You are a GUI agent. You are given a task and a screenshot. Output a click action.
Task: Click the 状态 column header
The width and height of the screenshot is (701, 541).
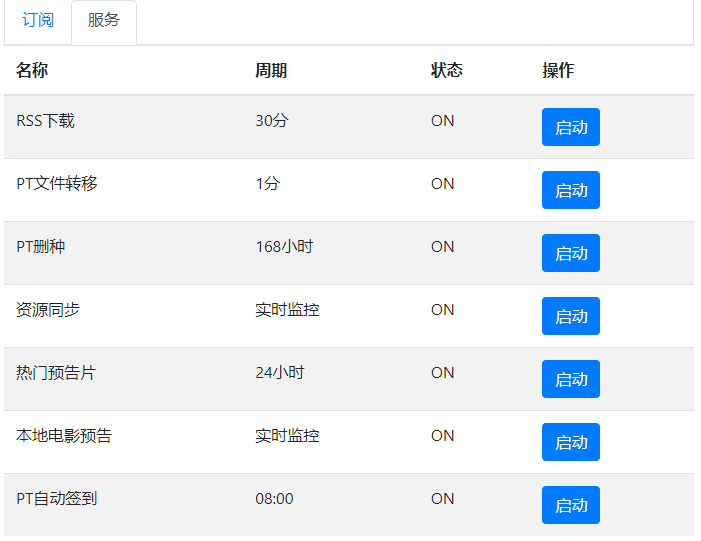(x=447, y=70)
